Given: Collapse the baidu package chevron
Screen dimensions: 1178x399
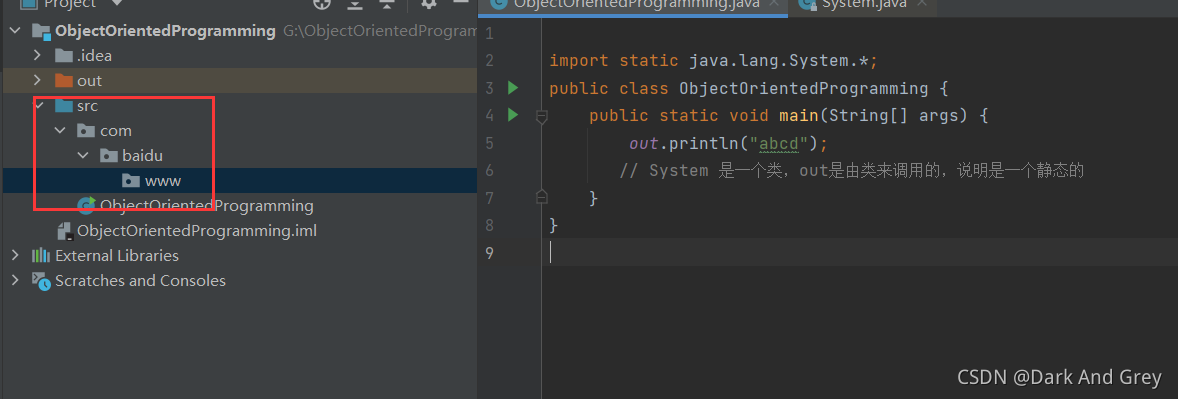Looking at the screenshot, I should click(x=83, y=156).
